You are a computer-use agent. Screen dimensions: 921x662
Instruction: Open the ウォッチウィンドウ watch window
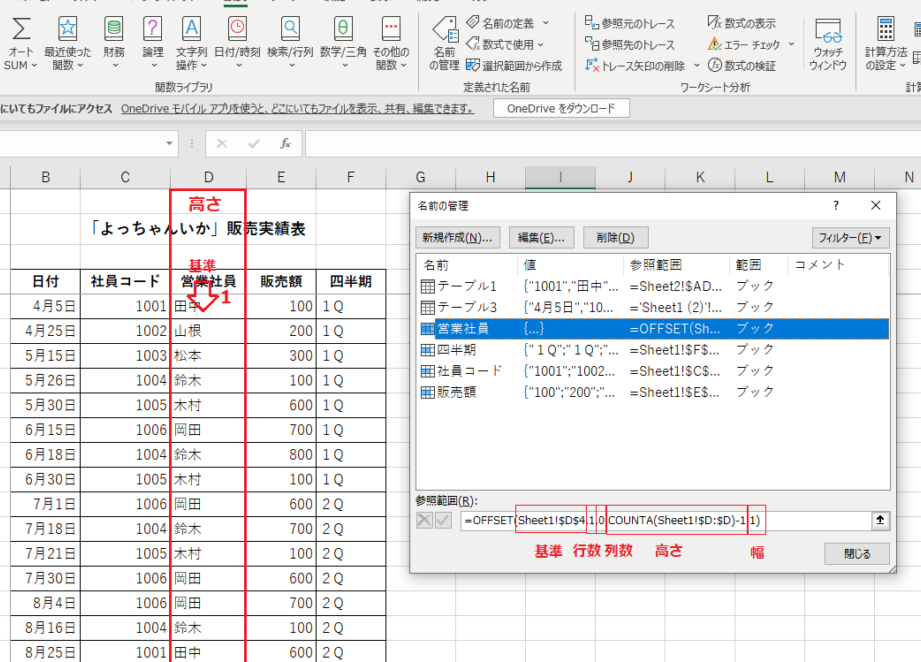pyautogui.click(x=828, y=44)
